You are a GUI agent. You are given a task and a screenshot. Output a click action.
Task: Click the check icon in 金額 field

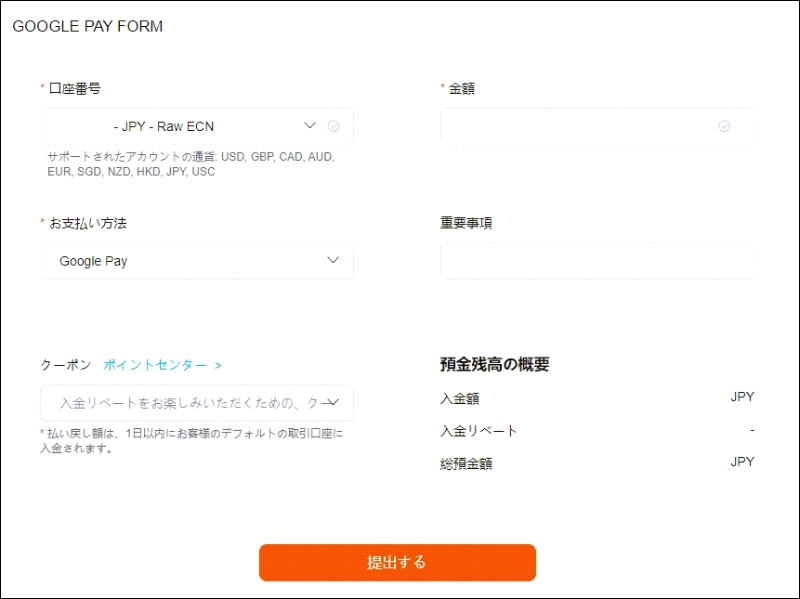coord(724,126)
